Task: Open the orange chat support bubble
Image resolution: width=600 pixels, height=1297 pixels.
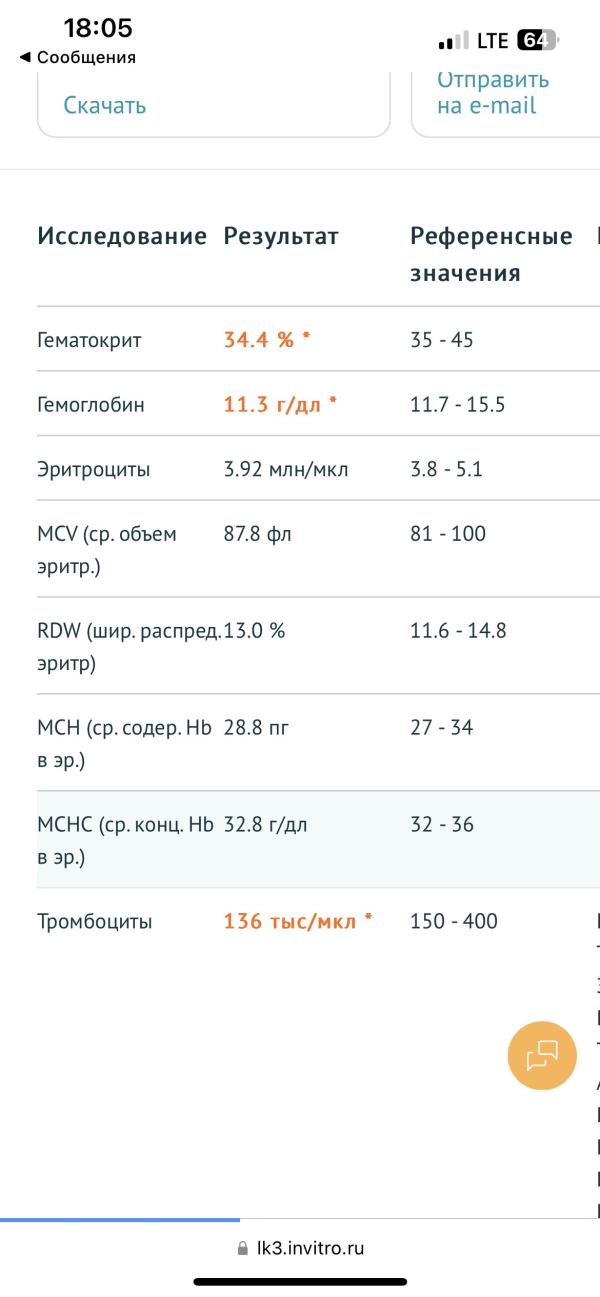Action: click(x=542, y=1055)
